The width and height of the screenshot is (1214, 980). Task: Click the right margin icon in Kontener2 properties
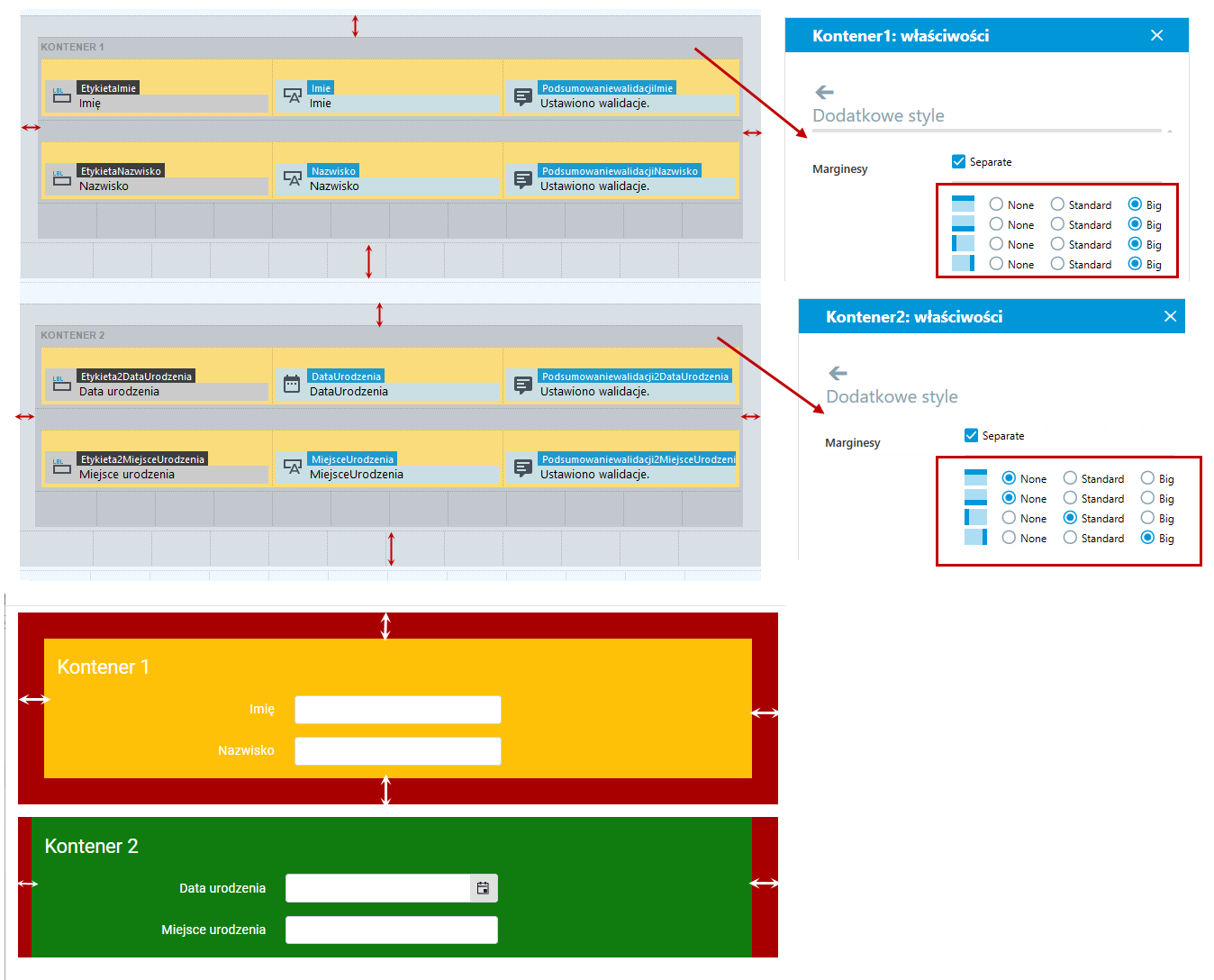coord(975,538)
